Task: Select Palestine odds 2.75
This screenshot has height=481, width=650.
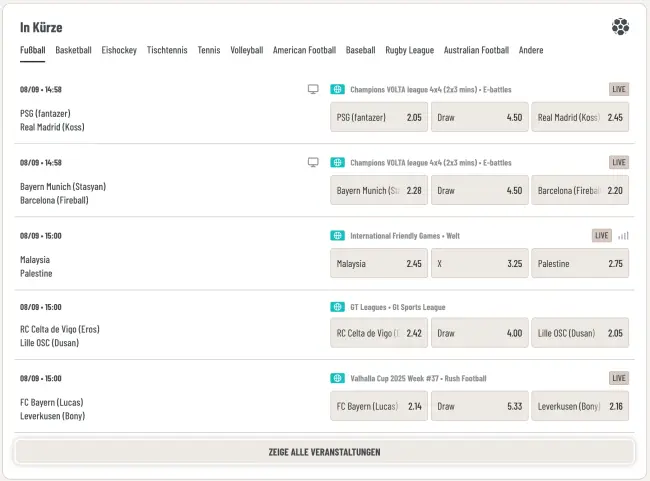Action: coord(580,264)
